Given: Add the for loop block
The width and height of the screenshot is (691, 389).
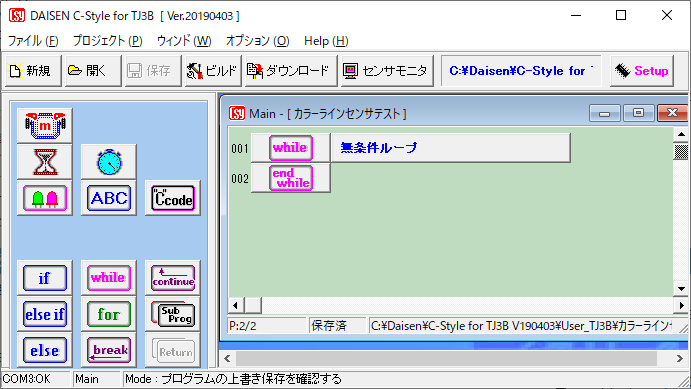Looking at the screenshot, I should [x=109, y=314].
